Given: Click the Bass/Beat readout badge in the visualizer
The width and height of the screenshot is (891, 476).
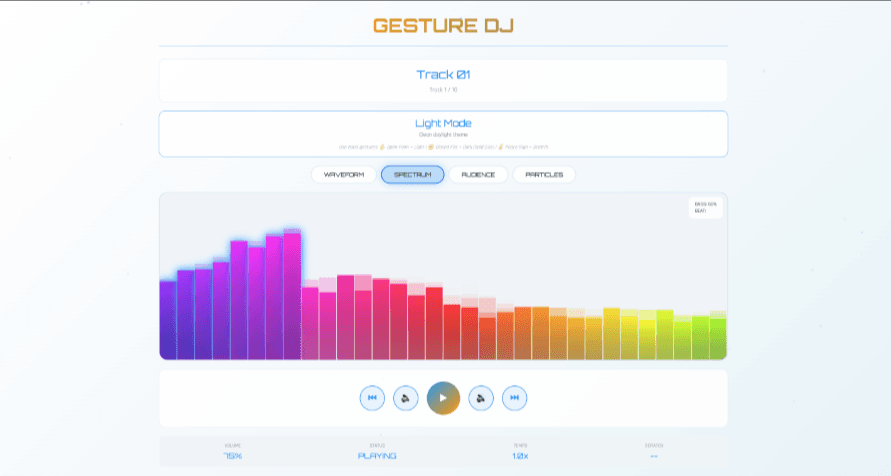Looking at the screenshot, I should (x=705, y=207).
